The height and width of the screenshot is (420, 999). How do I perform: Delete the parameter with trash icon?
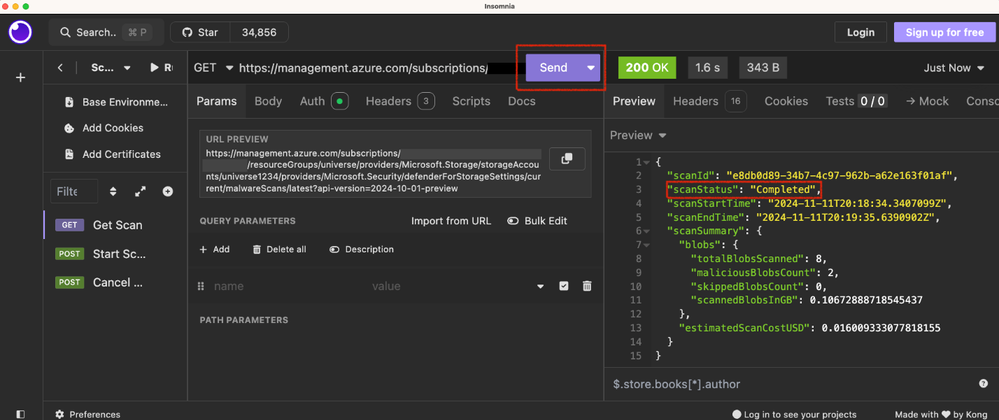[587, 286]
